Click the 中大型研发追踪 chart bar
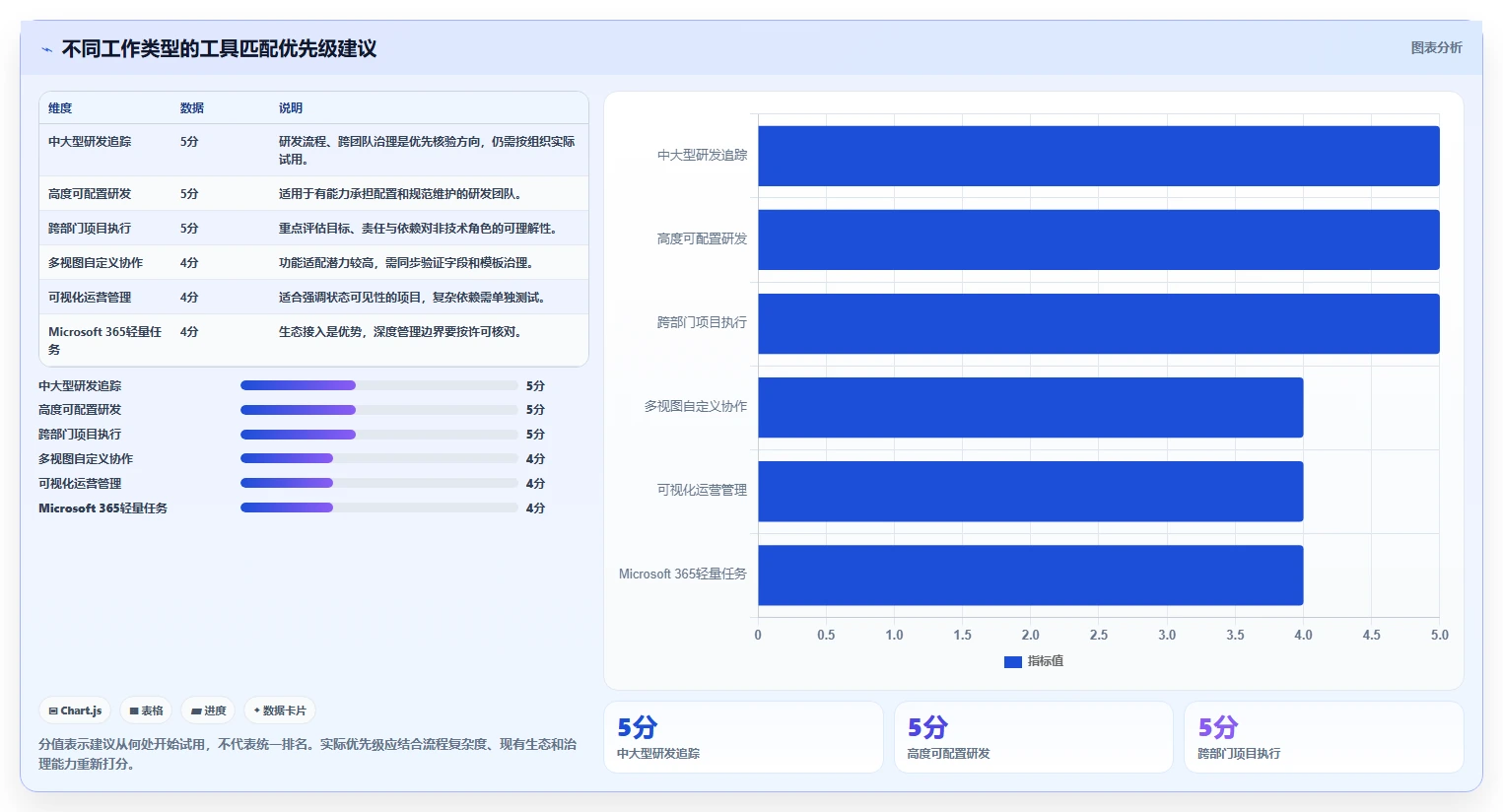 pos(1099,156)
